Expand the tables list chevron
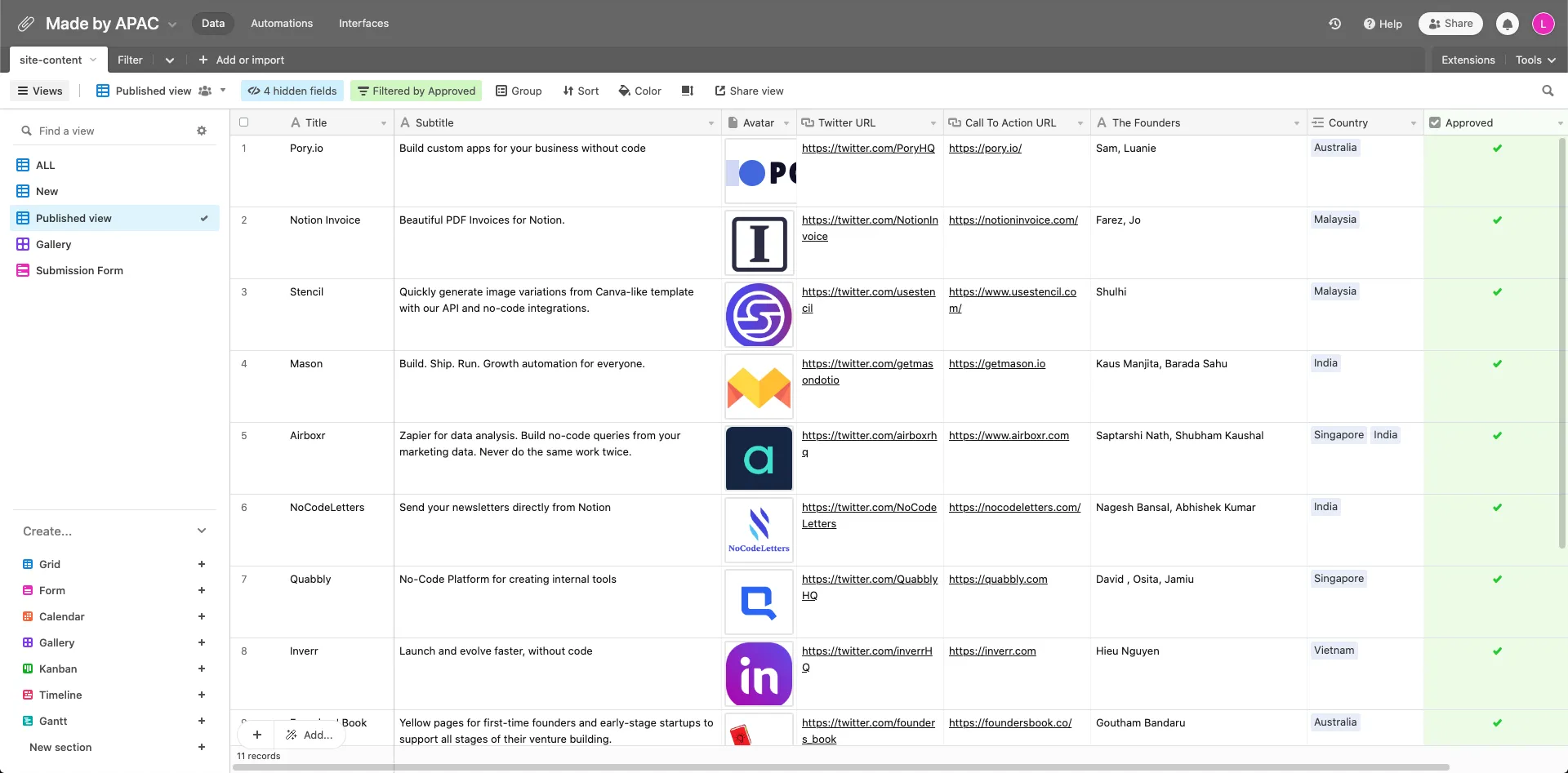The height and width of the screenshot is (773, 1568). pyautogui.click(x=169, y=60)
